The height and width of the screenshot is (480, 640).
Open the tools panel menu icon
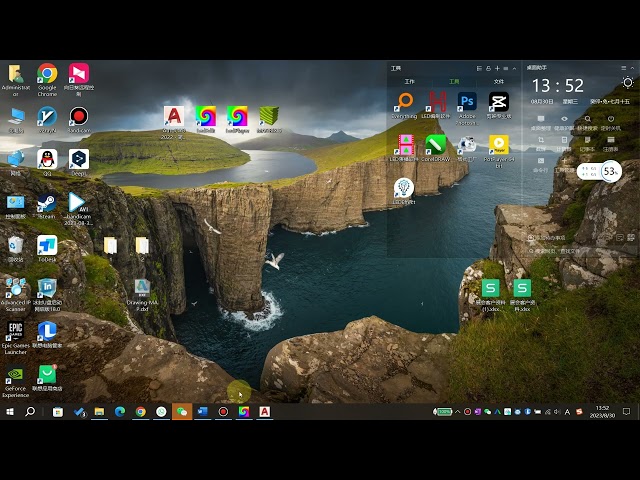point(506,69)
